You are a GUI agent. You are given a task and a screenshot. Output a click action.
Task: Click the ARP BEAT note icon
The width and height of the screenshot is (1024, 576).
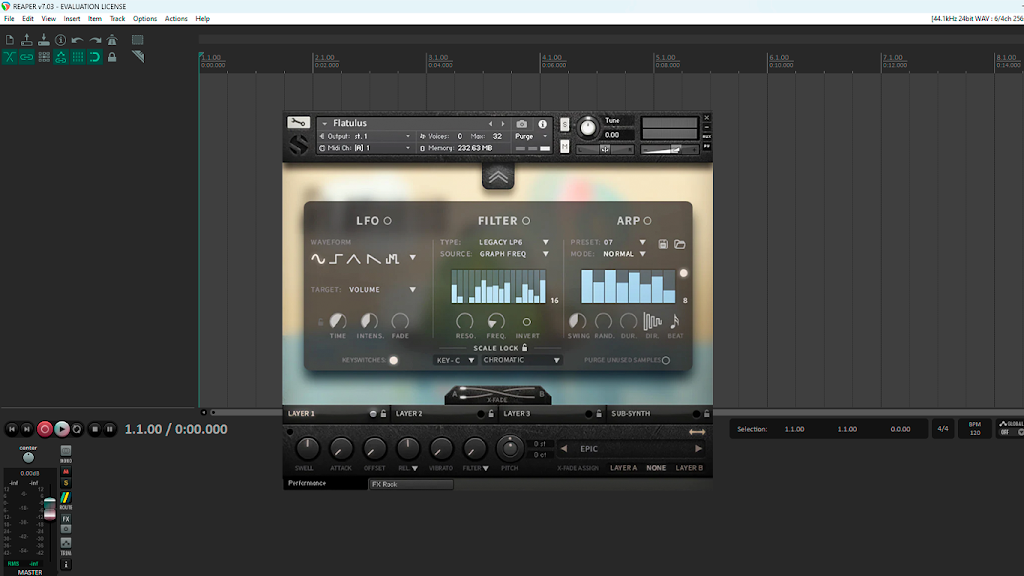(675, 321)
